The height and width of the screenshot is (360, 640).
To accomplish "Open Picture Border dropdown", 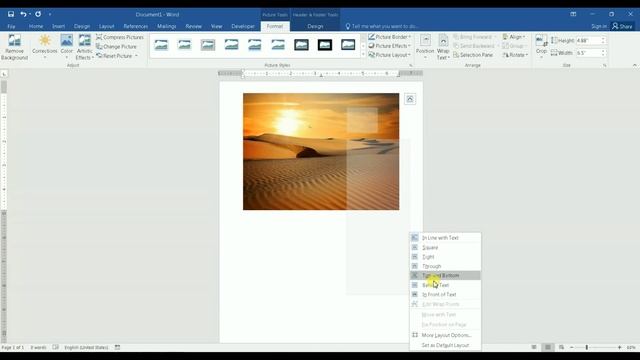I will [390, 37].
